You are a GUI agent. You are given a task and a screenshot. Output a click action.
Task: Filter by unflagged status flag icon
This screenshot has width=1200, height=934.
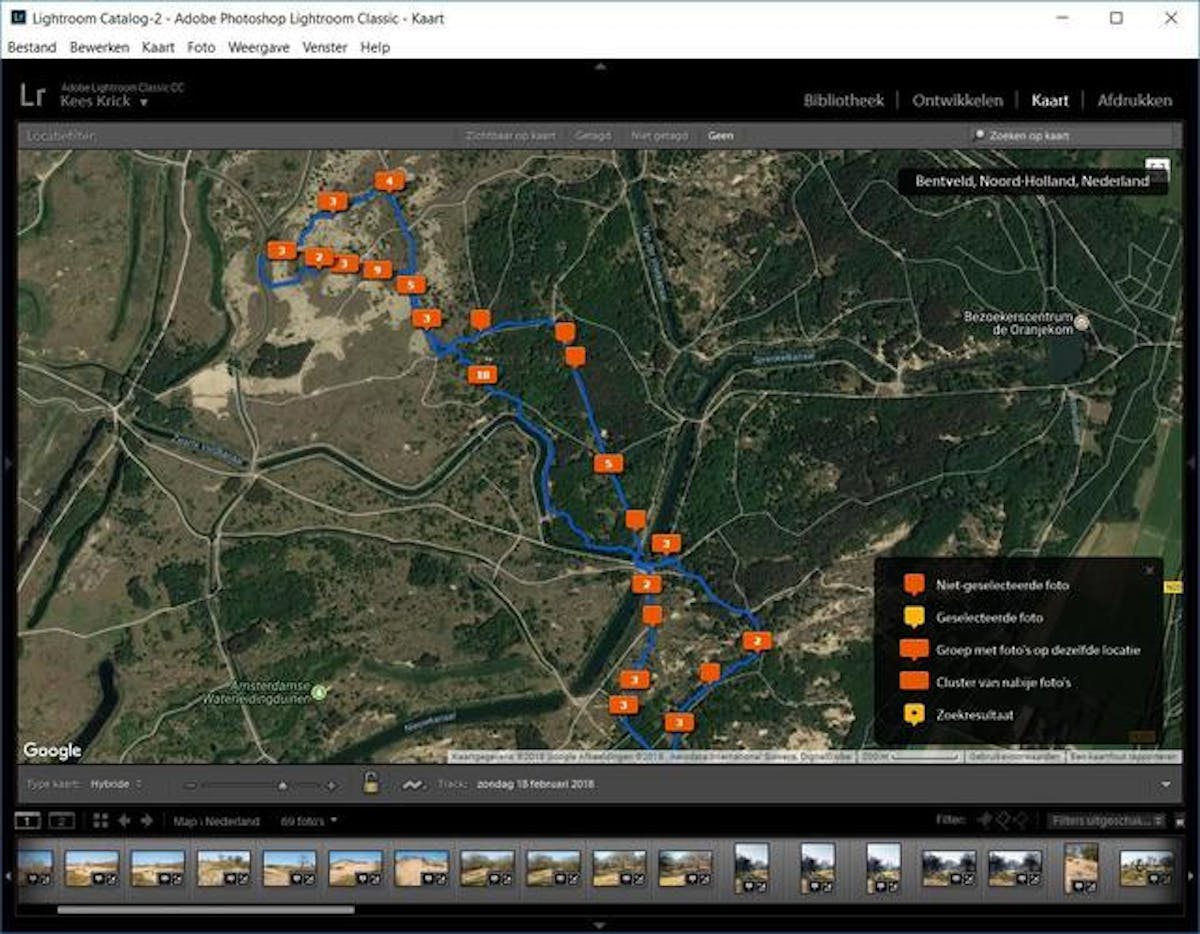point(1004,821)
